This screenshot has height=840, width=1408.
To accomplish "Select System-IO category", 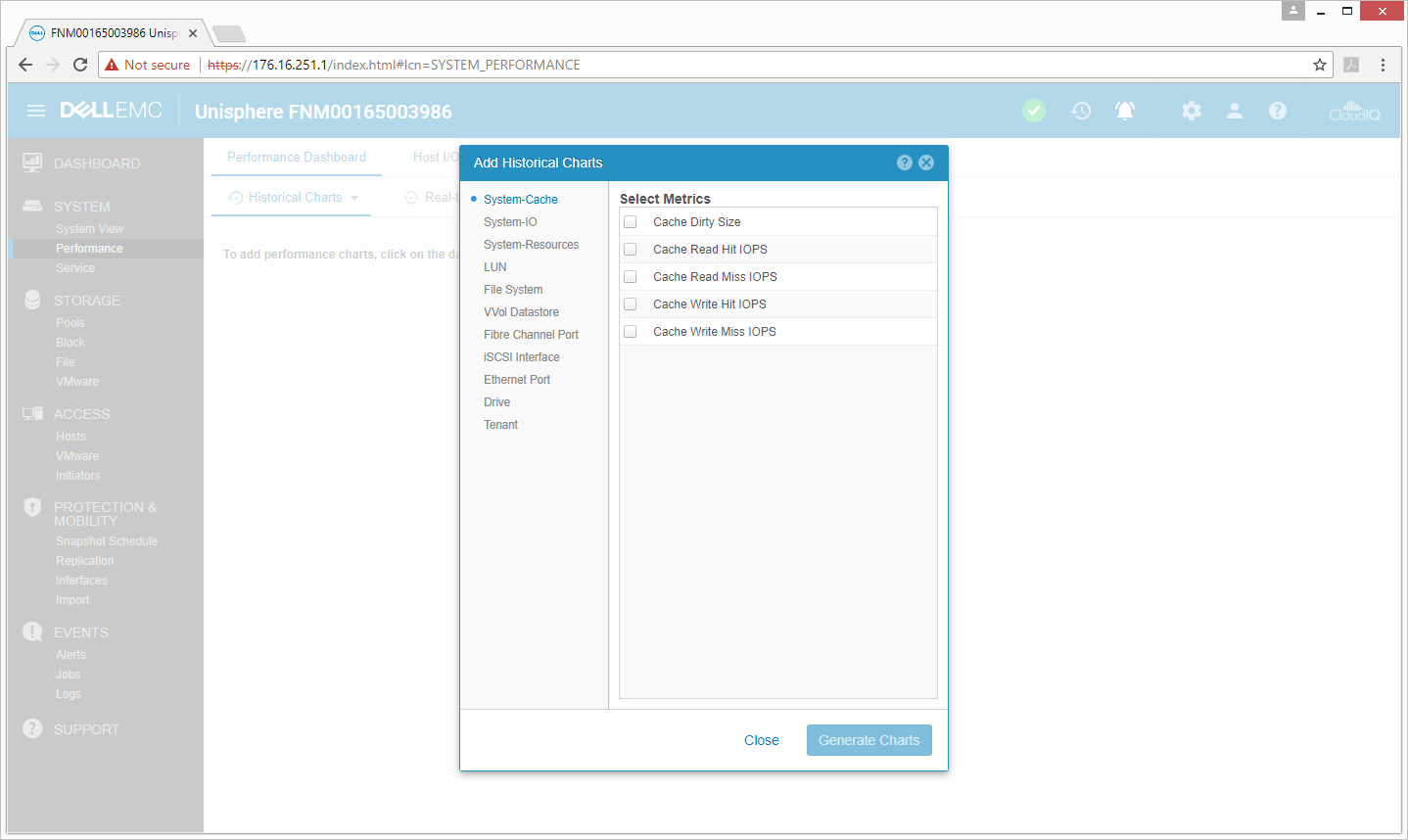I will coord(510,222).
